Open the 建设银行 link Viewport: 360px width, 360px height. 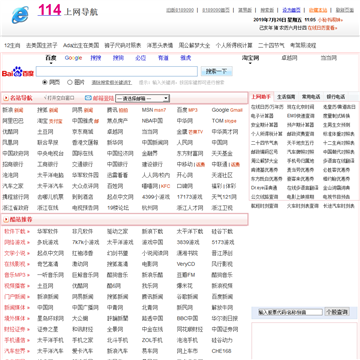[152, 164]
